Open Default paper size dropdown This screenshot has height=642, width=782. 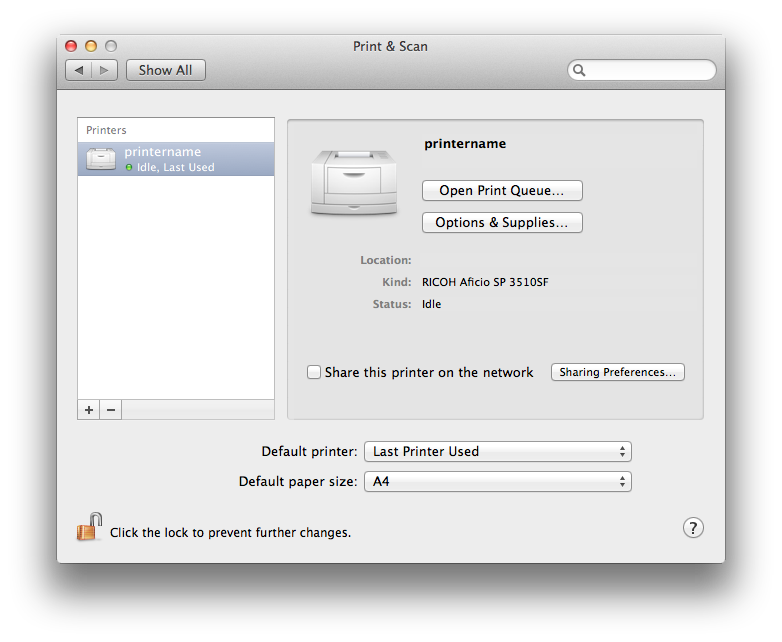498,481
